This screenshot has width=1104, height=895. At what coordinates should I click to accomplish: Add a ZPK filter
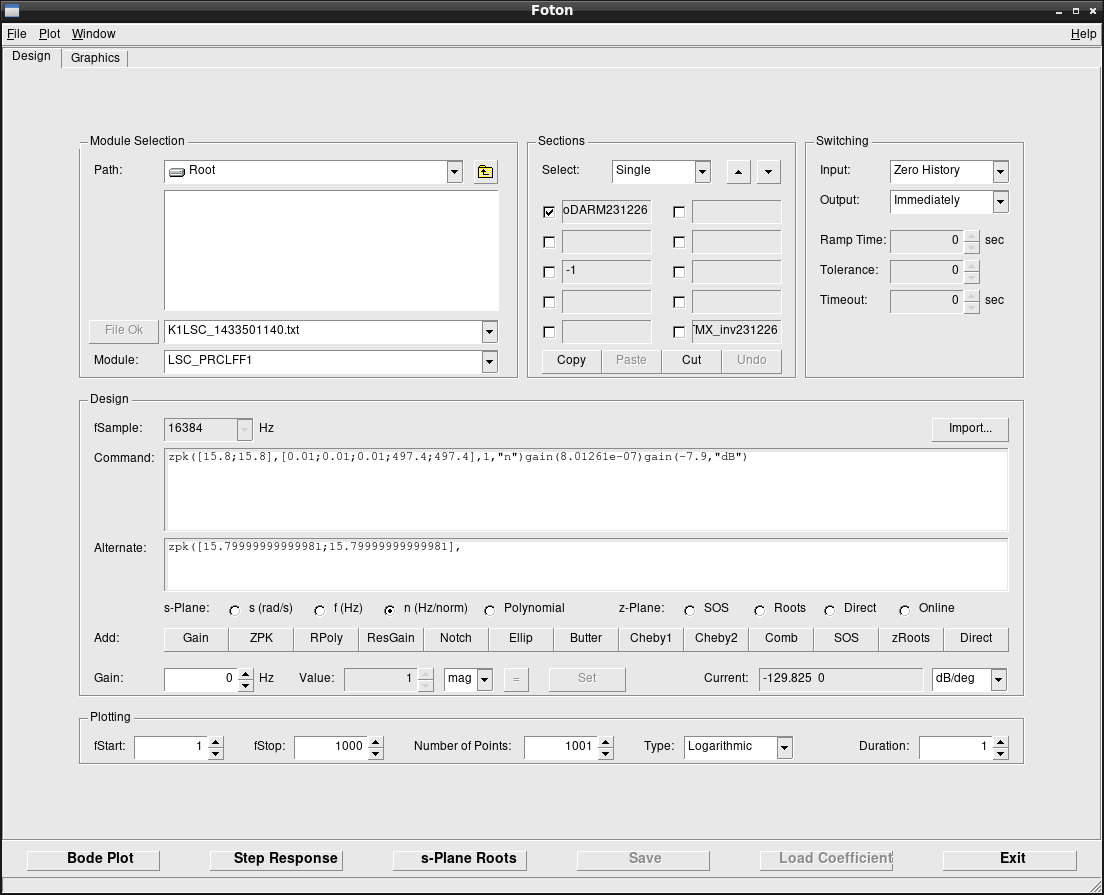click(261, 639)
